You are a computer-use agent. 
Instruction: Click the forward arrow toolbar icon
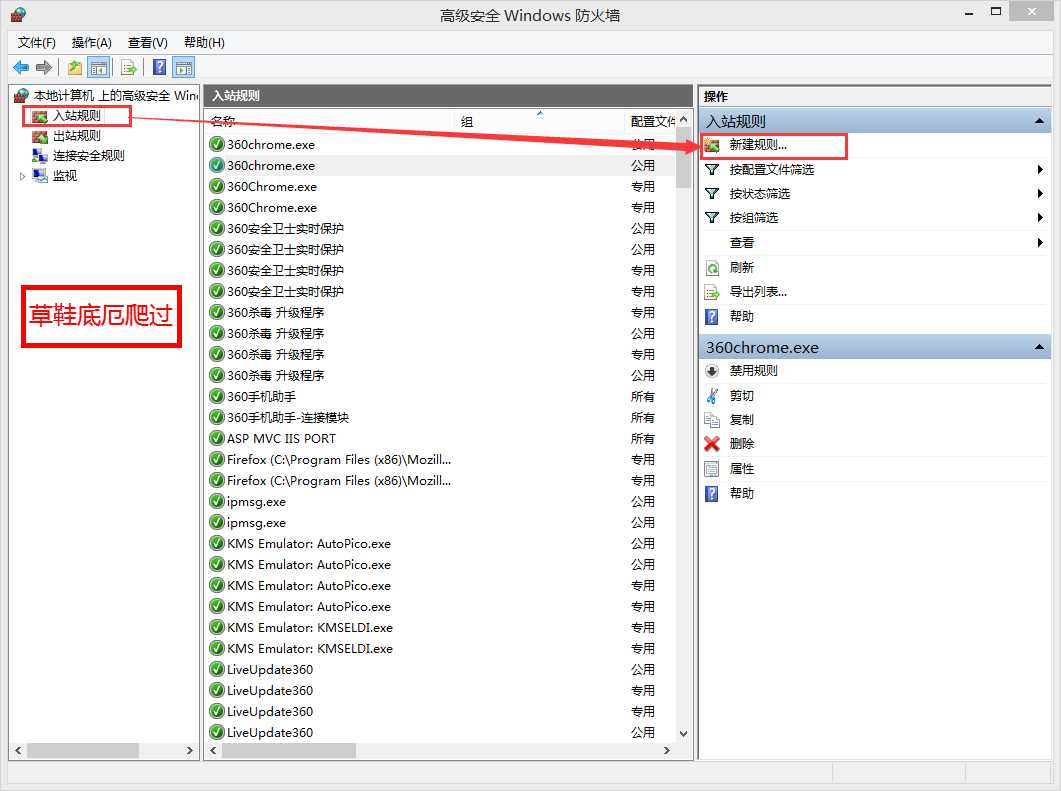[x=44, y=67]
